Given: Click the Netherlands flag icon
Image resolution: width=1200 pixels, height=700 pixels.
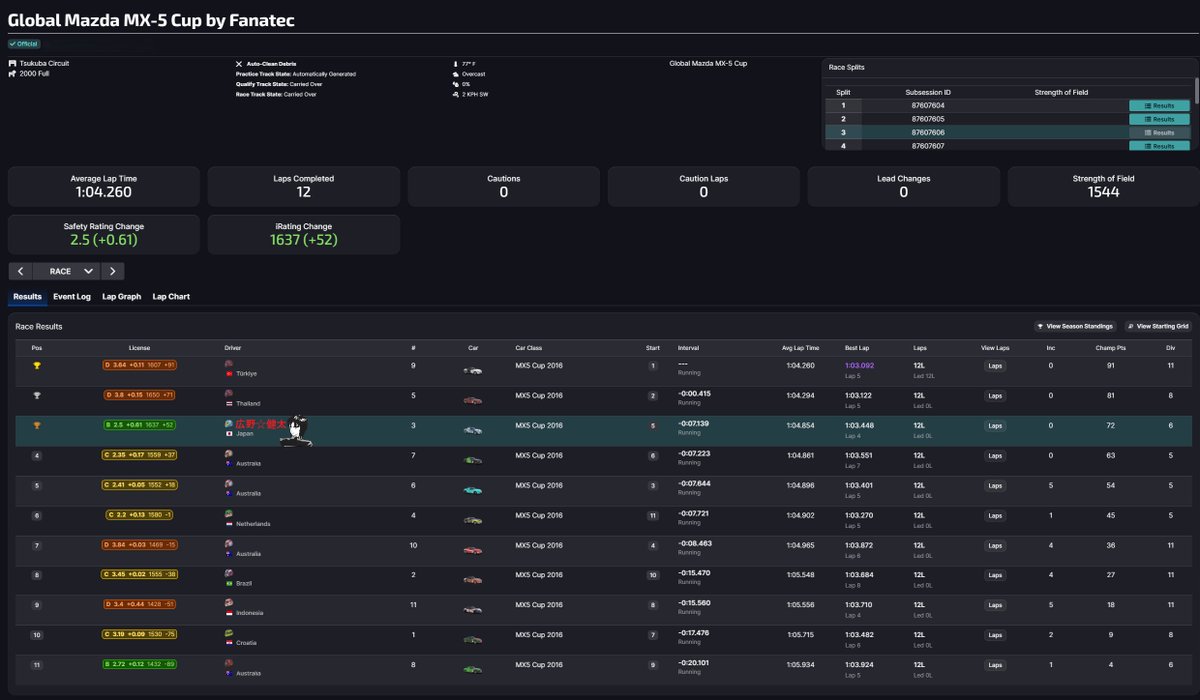Looking at the screenshot, I should (x=229, y=524).
